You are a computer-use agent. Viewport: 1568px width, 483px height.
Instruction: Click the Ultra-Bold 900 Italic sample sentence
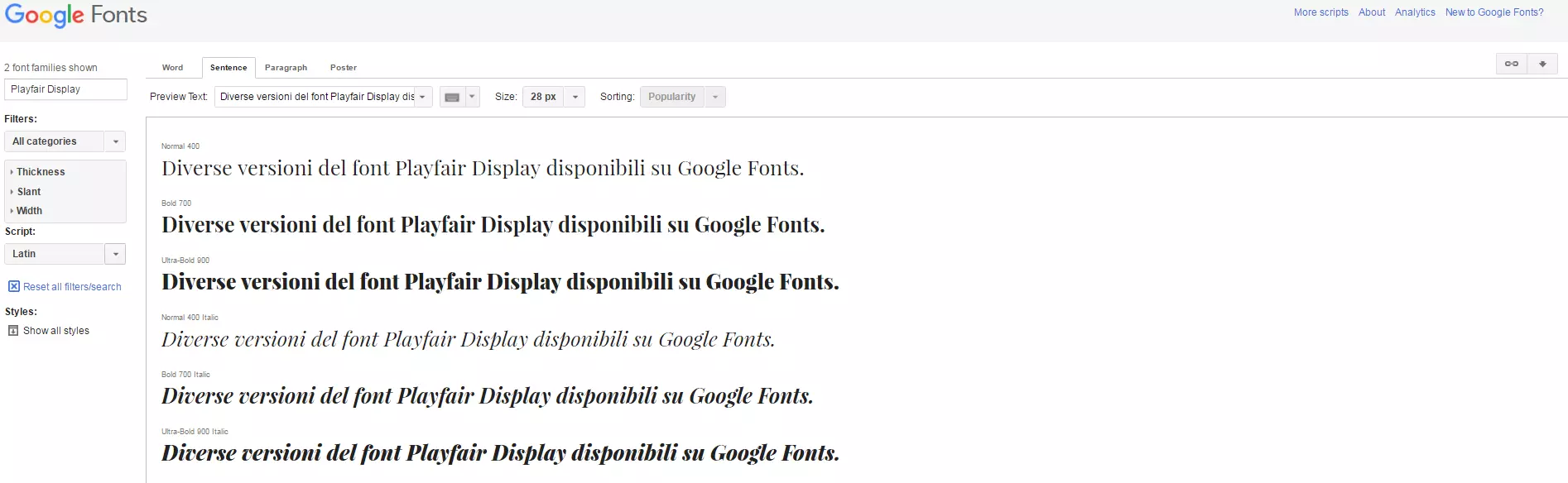coord(500,453)
